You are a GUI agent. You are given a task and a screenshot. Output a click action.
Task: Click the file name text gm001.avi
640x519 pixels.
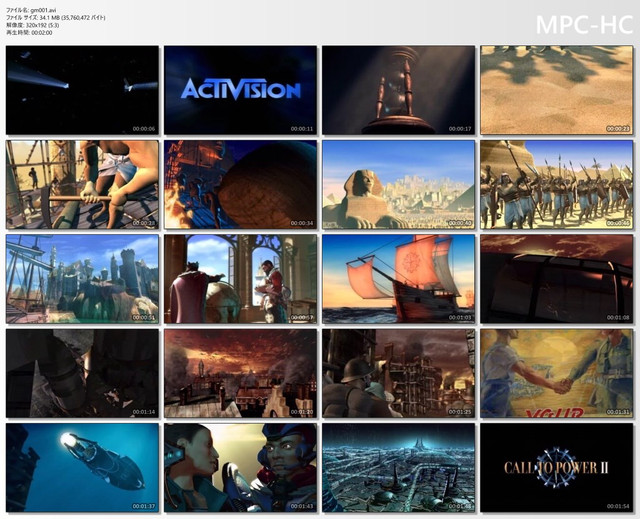(x=43, y=10)
